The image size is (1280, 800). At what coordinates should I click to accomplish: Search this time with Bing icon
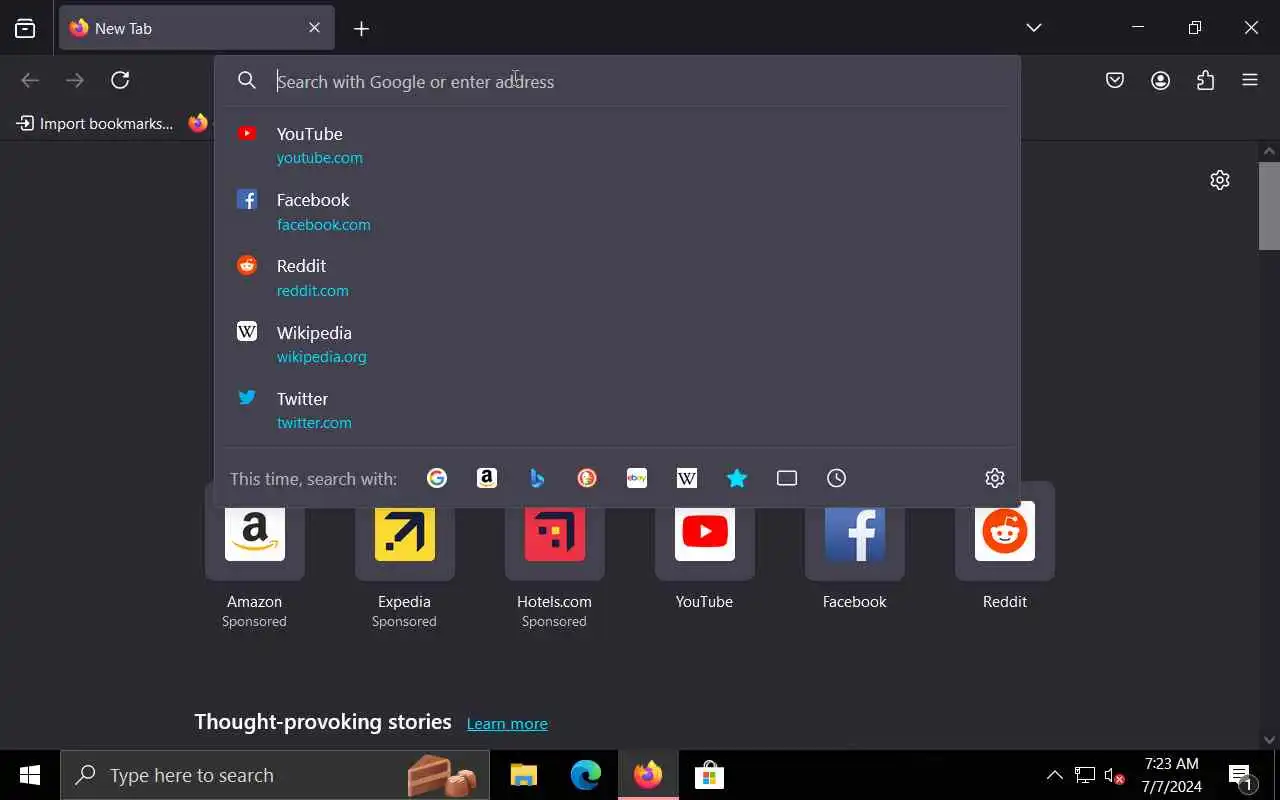(537, 478)
